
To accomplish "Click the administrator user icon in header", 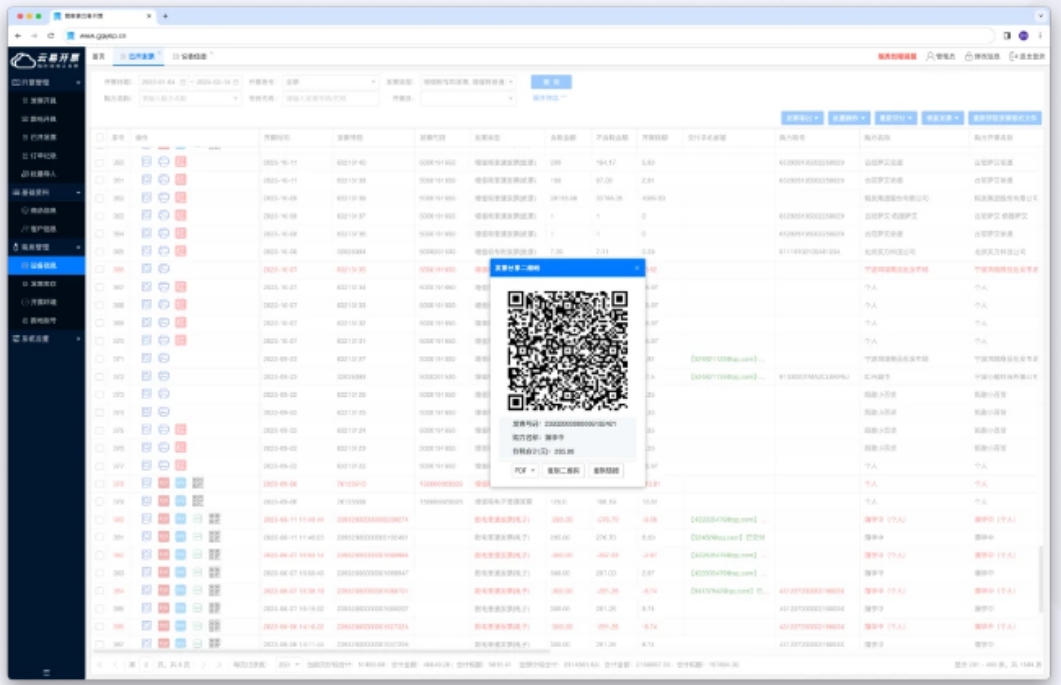I will pyautogui.click(x=930, y=56).
